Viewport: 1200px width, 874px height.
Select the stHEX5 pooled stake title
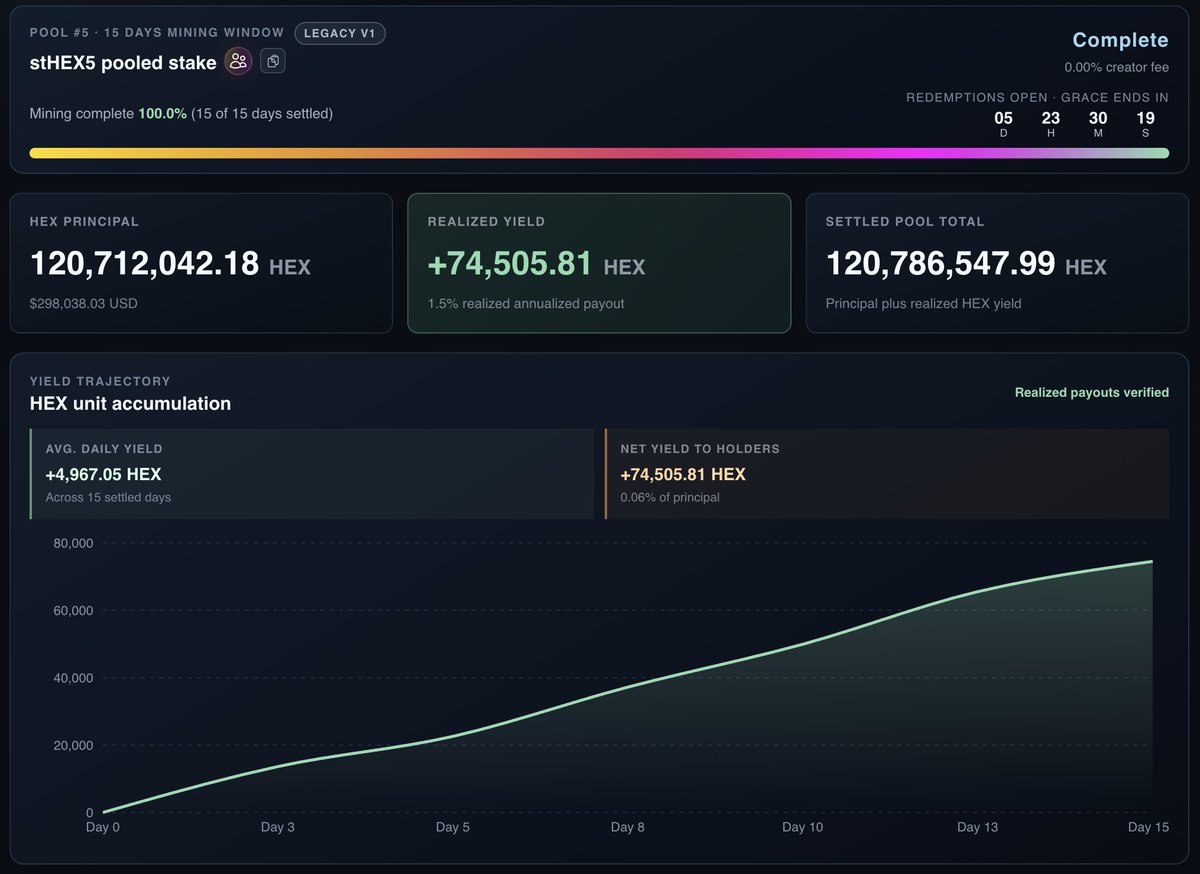[123, 63]
